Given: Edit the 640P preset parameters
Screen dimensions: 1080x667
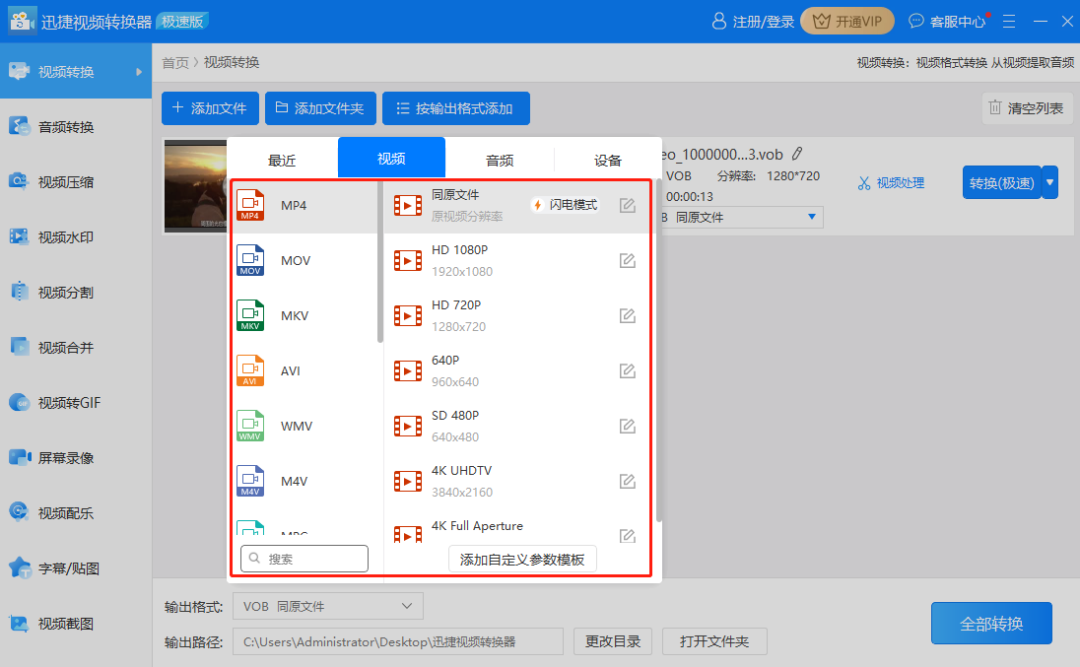Looking at the screenshot, I should (627, 371).
